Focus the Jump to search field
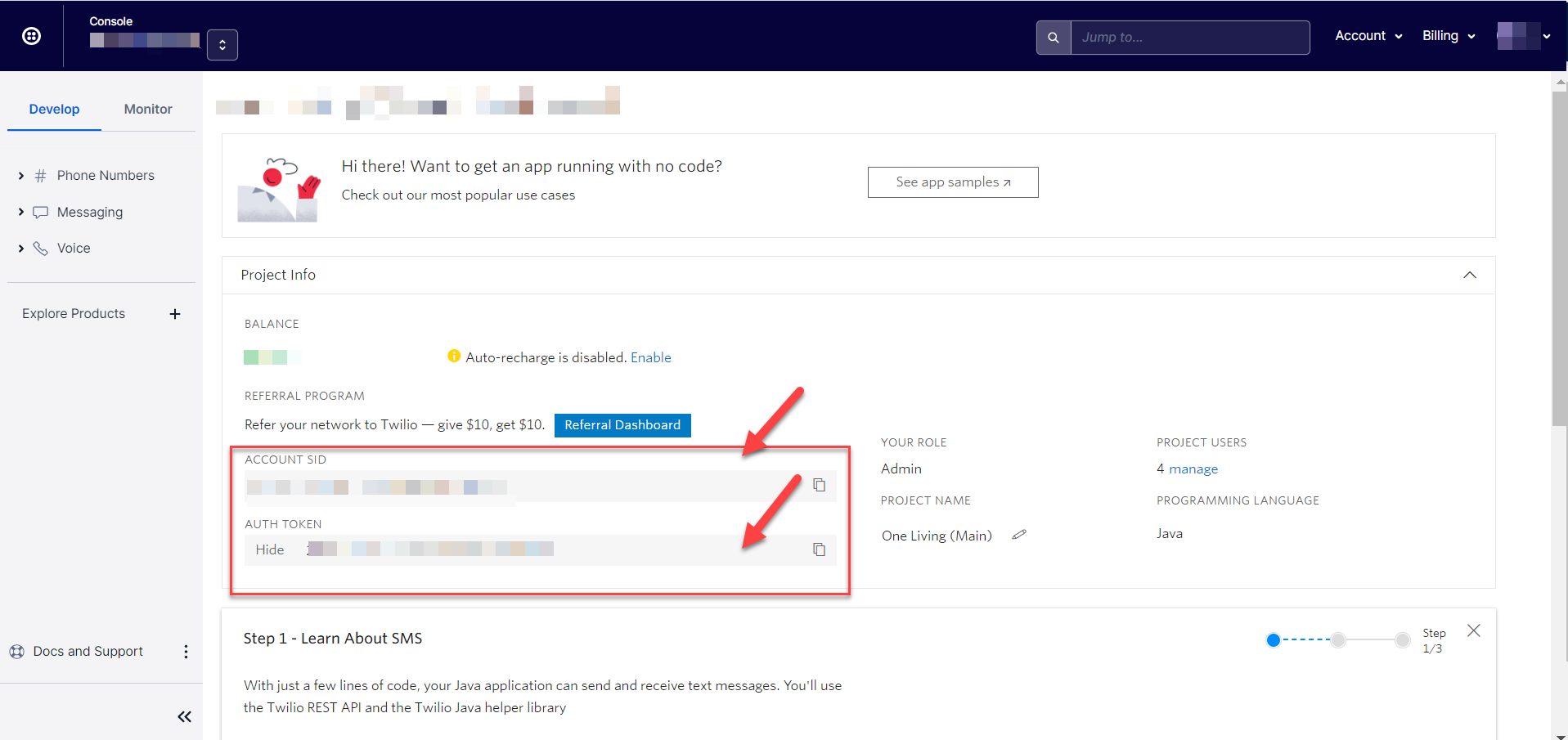This screenshot has height=740, width=1568. [x=1190, y=38]
